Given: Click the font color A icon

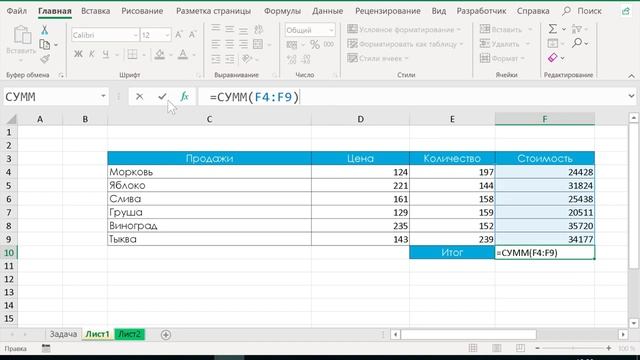Looking at the screenshot, I should point(183,54).
